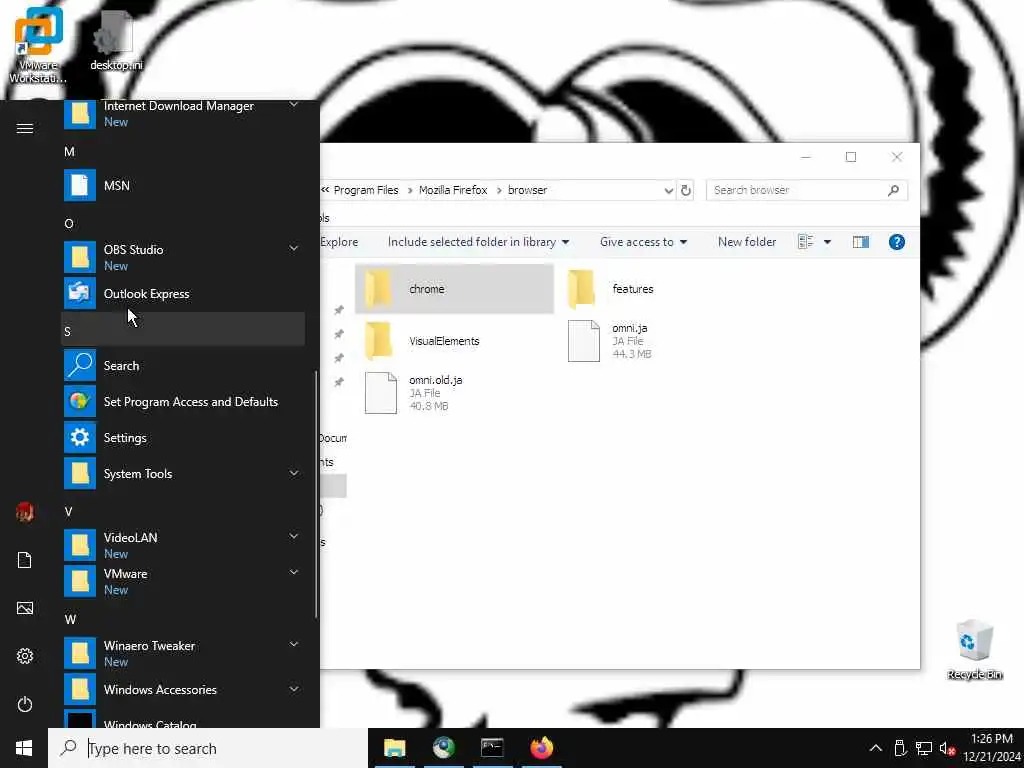Select the omni.ja file
The height and width of the screenshot is (768, 1024).
point(658,341)
